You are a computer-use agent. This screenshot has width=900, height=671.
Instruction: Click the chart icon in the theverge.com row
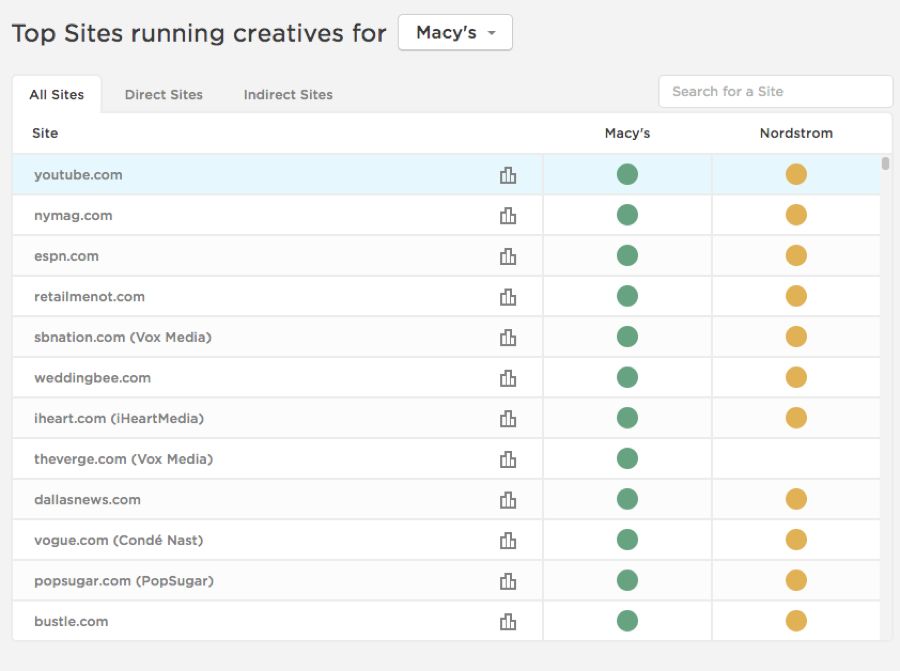(x=508, y=459)
